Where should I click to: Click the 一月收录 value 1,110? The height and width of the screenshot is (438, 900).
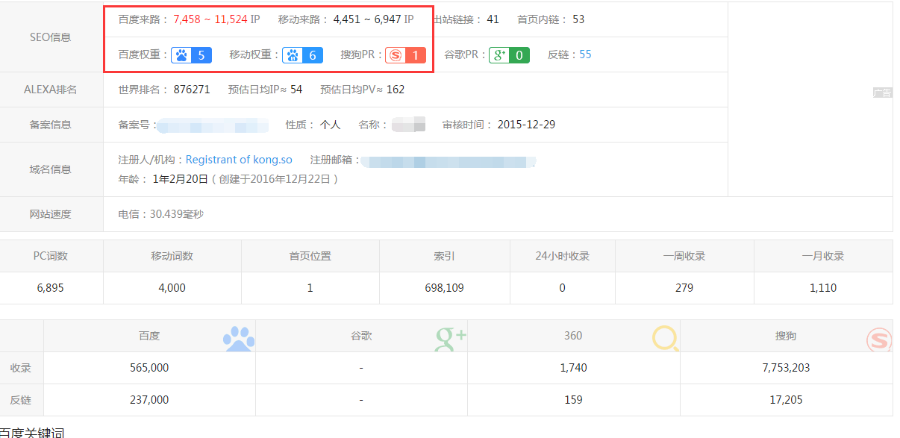[x=823, y=288]
